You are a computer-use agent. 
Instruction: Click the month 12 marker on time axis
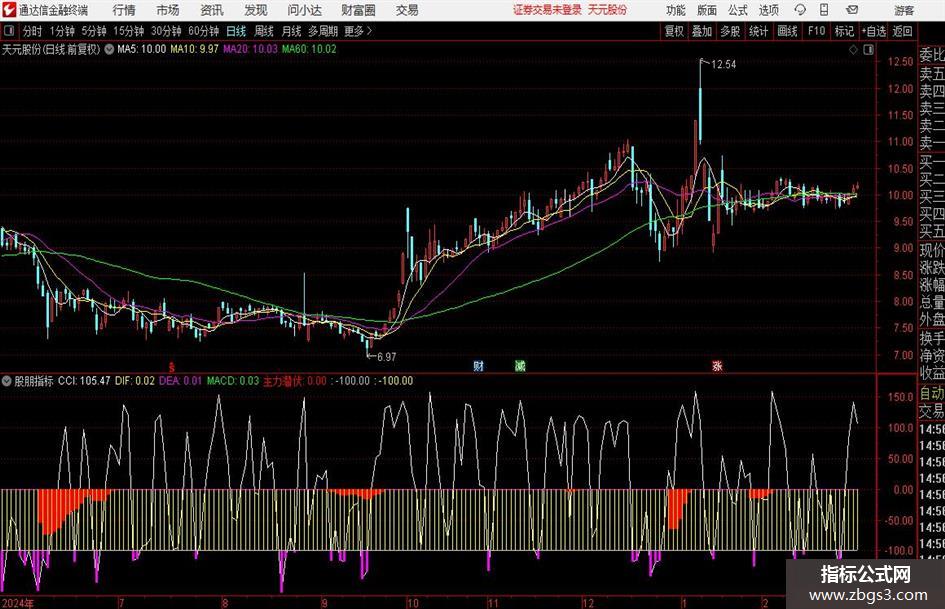(588, 603)
